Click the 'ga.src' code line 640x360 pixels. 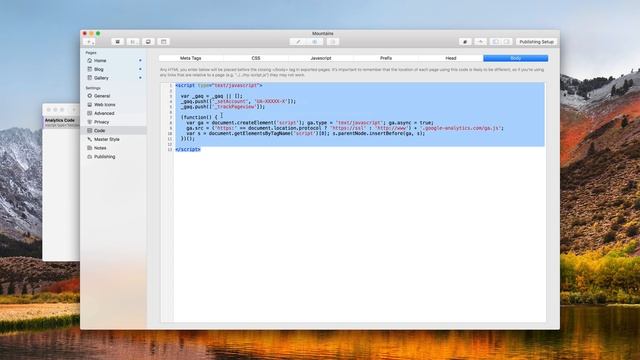[345, 128]
